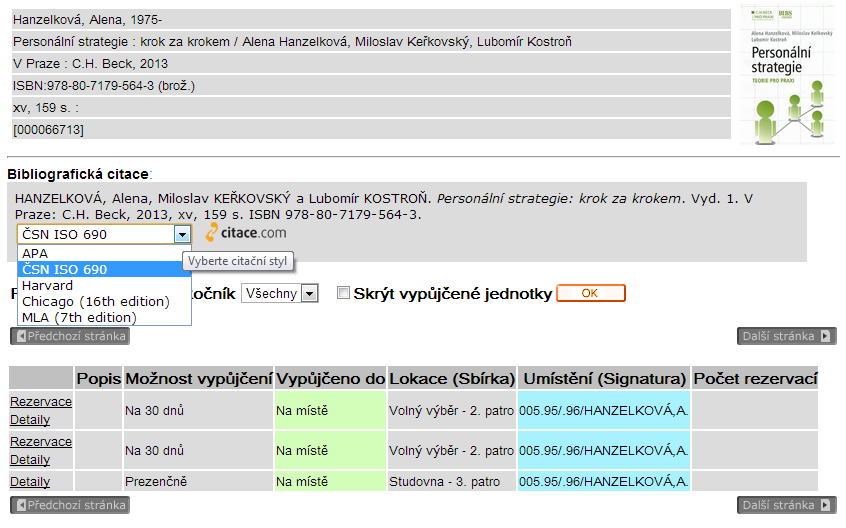The height and width of the screenshot is (528, 846).
Task: Click the Možnost vypůjčení column header
Action: [199, 379]
